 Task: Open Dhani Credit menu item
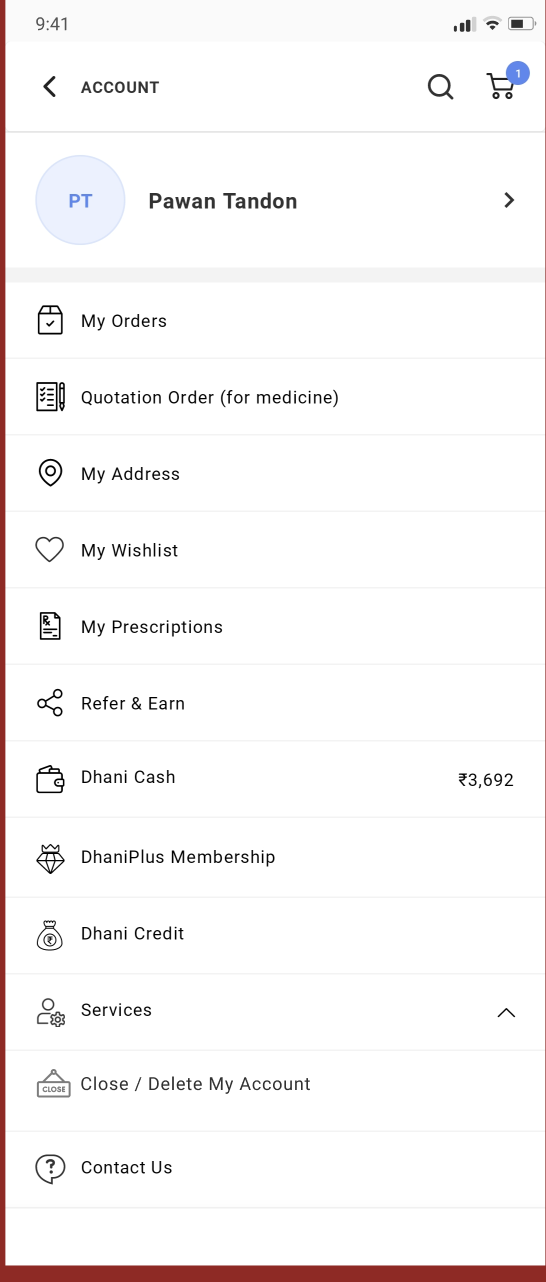pyautogui.click(x=276, y=936)
